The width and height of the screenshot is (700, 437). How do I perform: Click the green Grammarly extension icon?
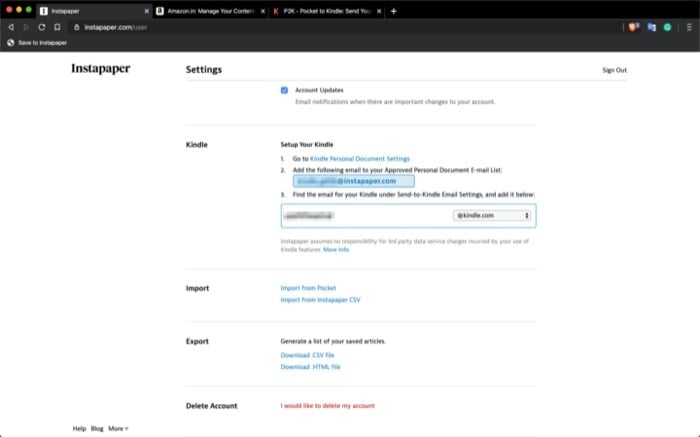tap(667, 27)
